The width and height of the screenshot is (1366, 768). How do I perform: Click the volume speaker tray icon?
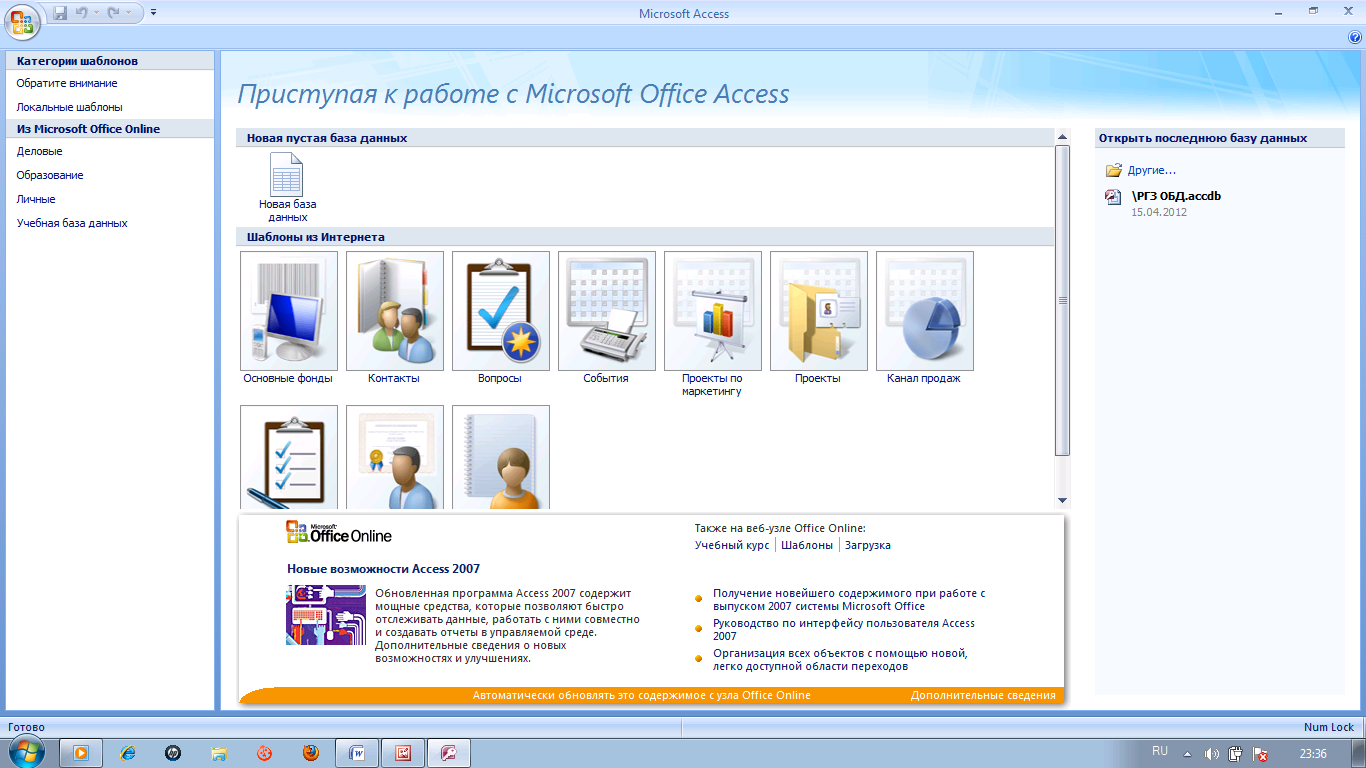pos(1212,754)
